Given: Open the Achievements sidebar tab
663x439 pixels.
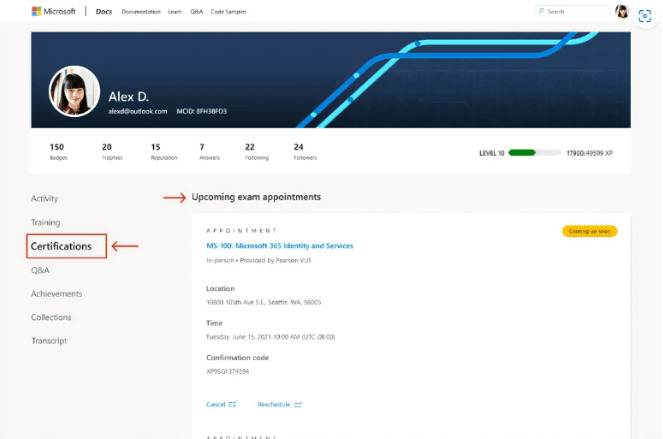Looking at the screenshot, I should tap(57, 294).
